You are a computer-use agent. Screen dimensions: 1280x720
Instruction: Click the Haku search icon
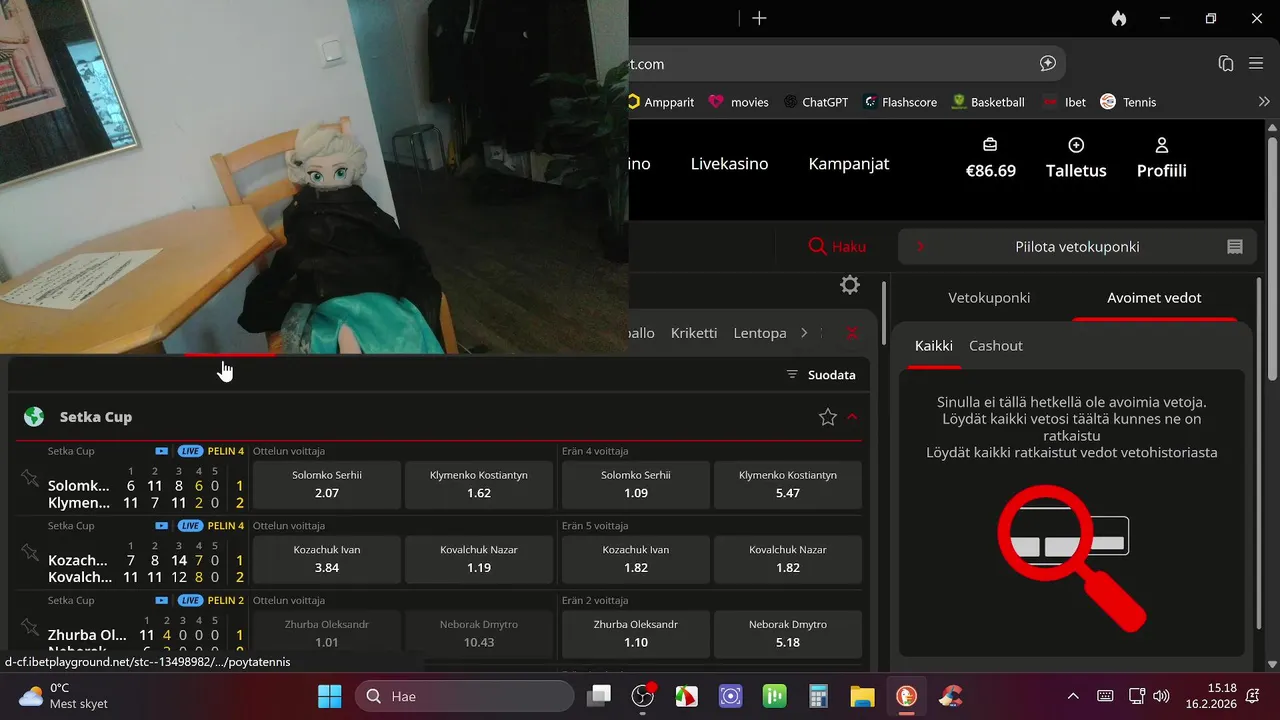[817, 246]
